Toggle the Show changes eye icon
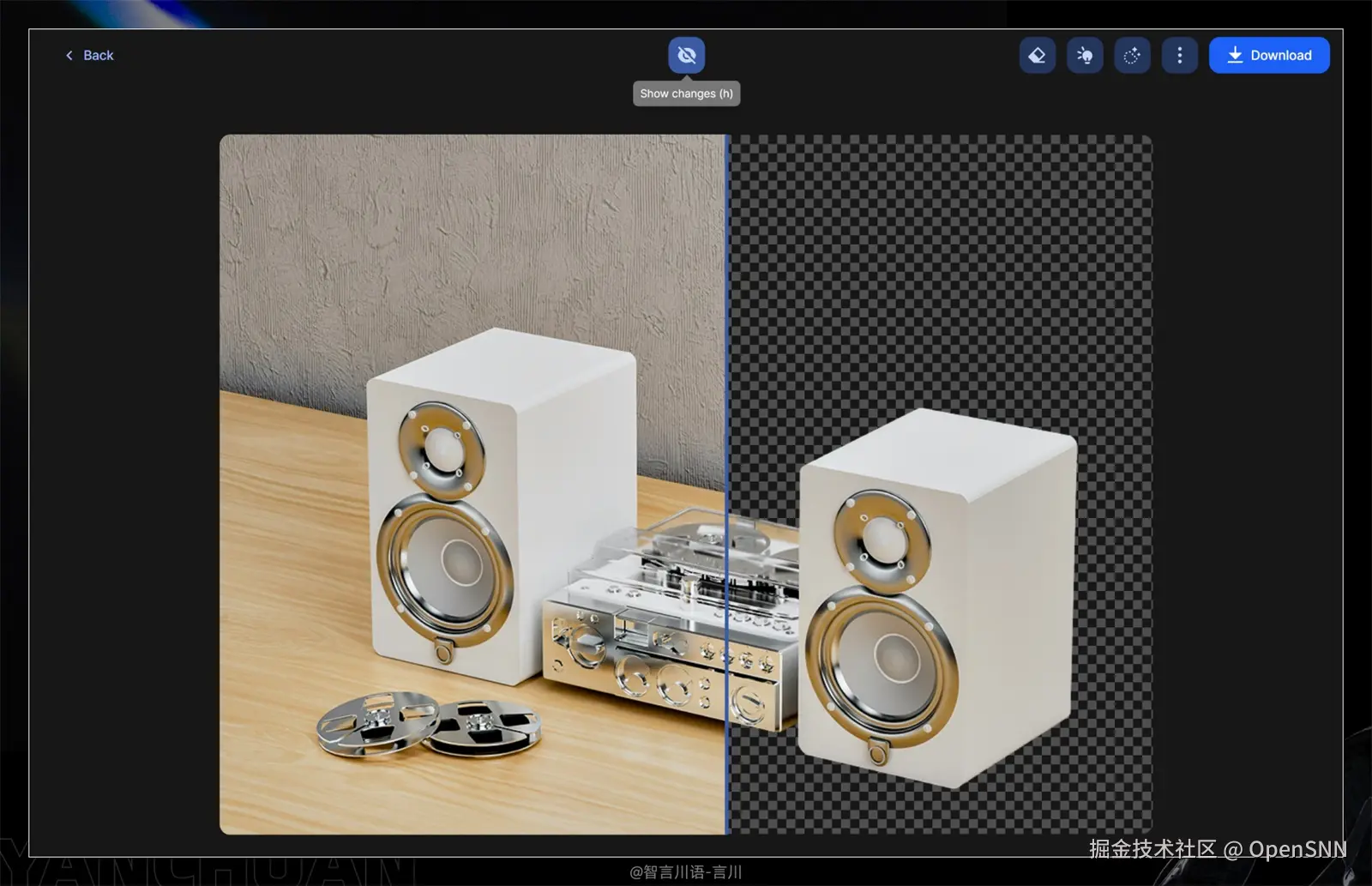This screenshot has height=886, width=1372. [687, 56]
